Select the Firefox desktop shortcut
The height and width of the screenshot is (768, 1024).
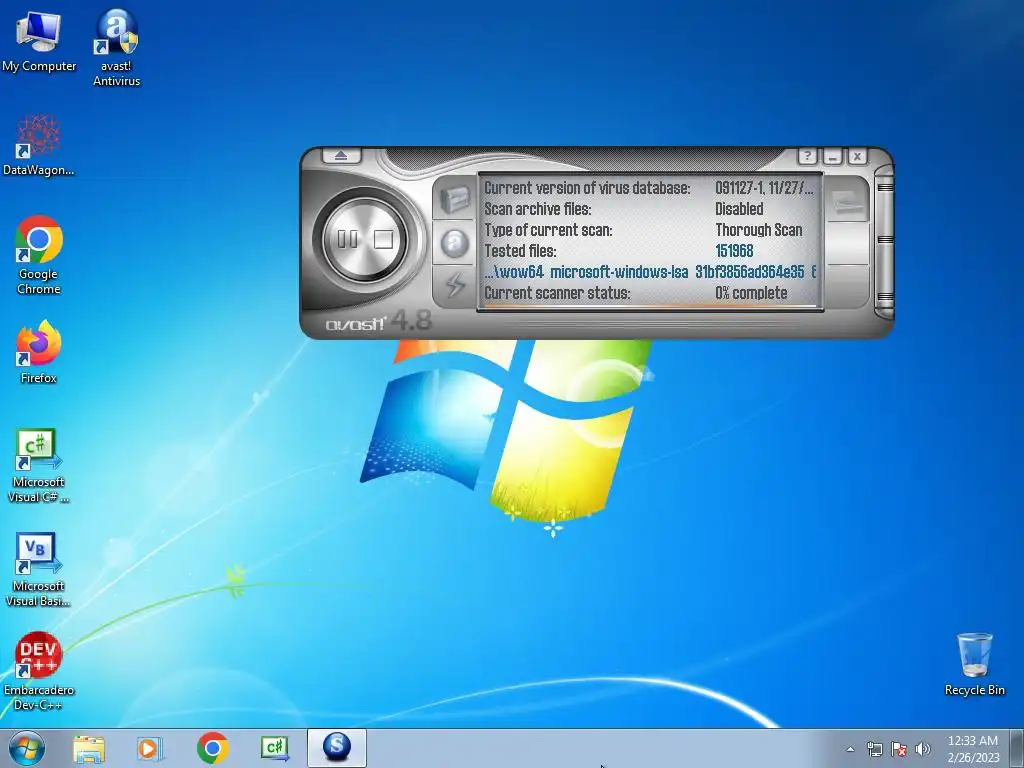39,352
